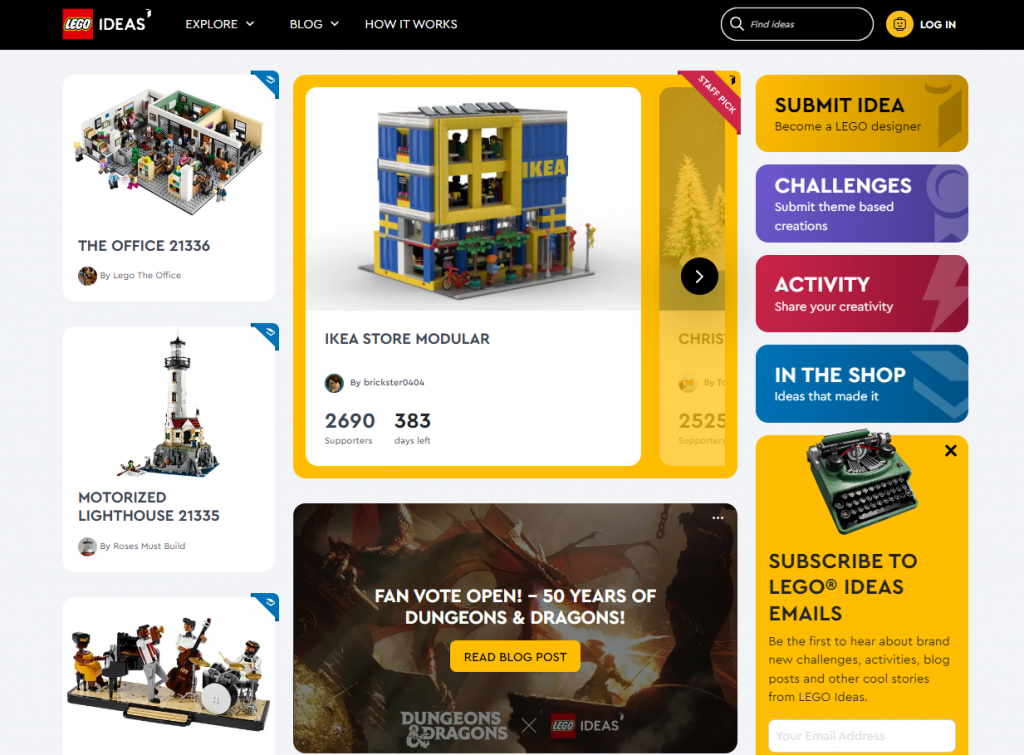Viewport: 1024px width, 755px height.
Task: Expand the Blog dropdown menu
Action: (314, 24)
